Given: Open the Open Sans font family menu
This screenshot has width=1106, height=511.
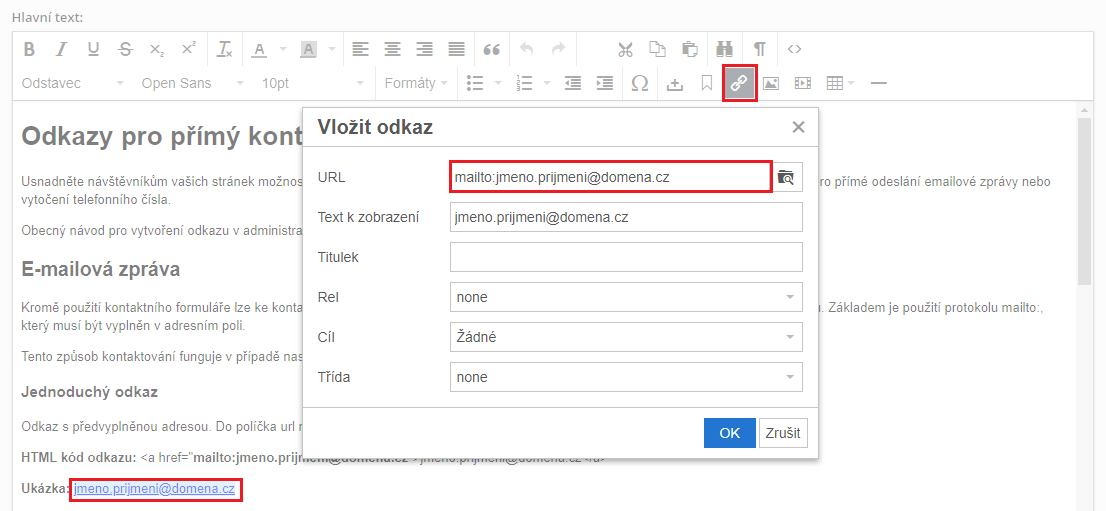Looking at the screenshot, I should point(192,84).
